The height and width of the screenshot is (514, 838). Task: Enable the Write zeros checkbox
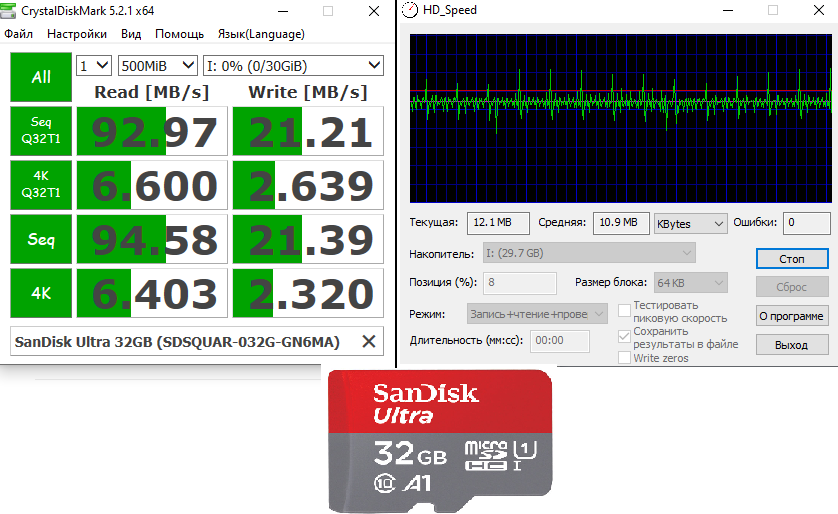[625, 358]
